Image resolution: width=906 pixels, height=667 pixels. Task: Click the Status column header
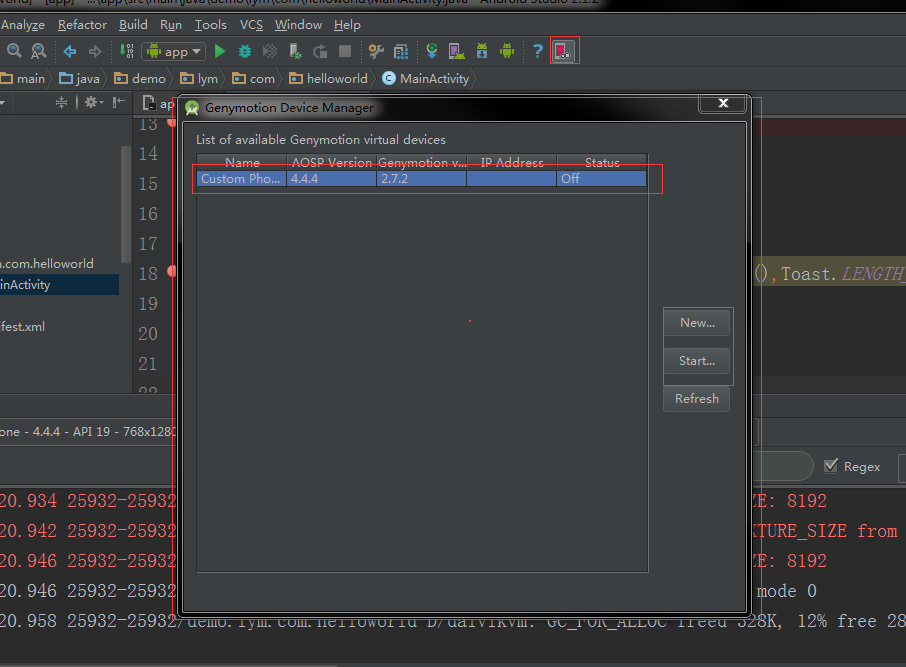click(x=602, y=162)
